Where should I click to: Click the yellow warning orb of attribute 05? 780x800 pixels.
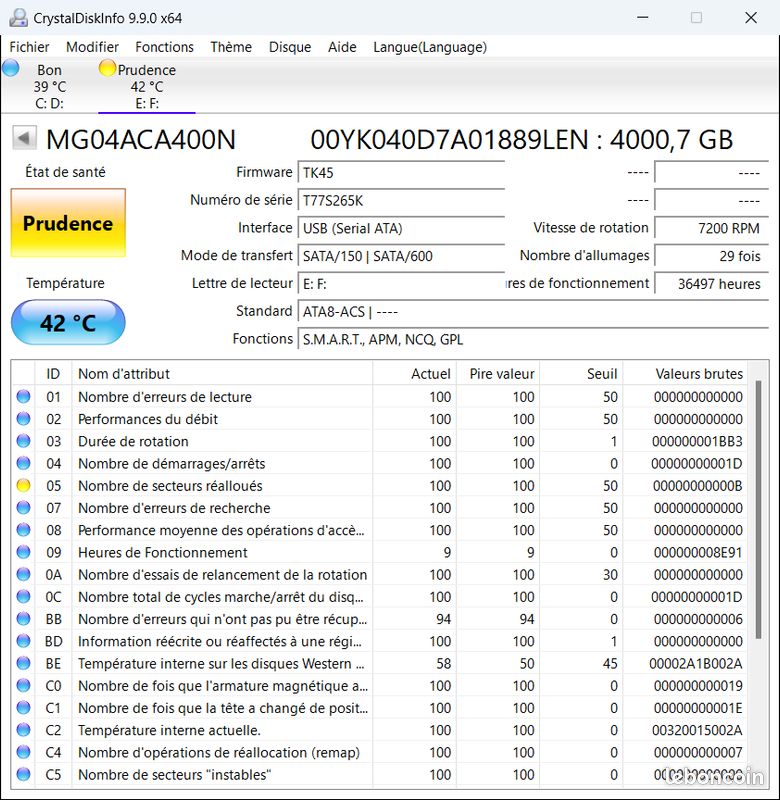pyautogui.click(x=23, y=485)
